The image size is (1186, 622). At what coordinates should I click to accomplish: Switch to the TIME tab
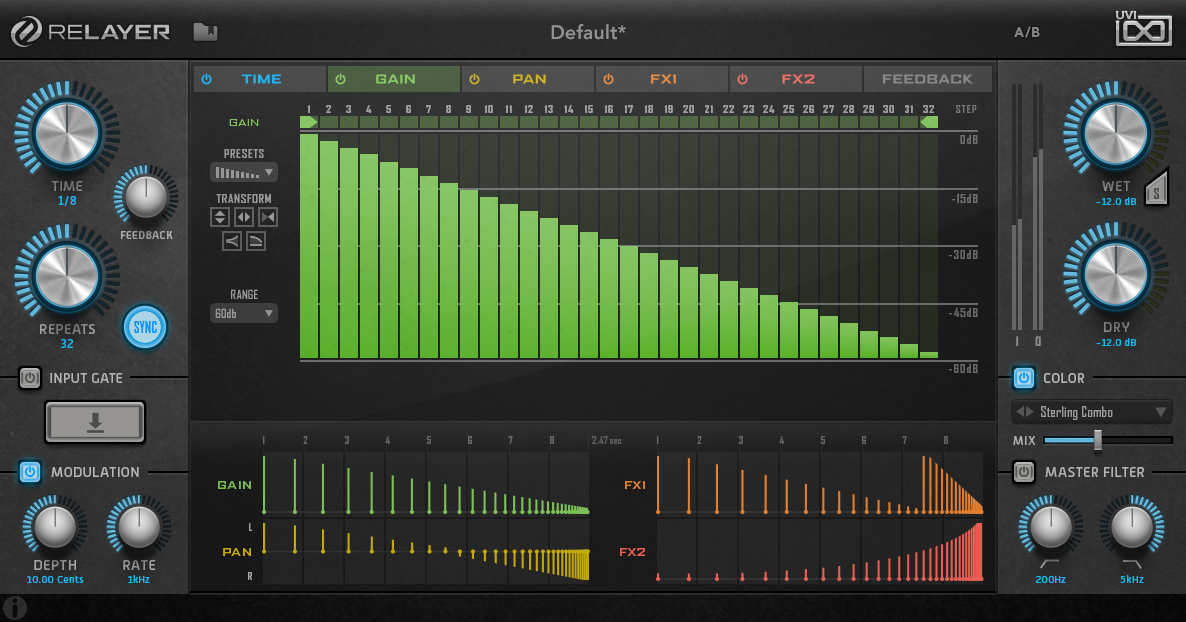click(260, 79)
